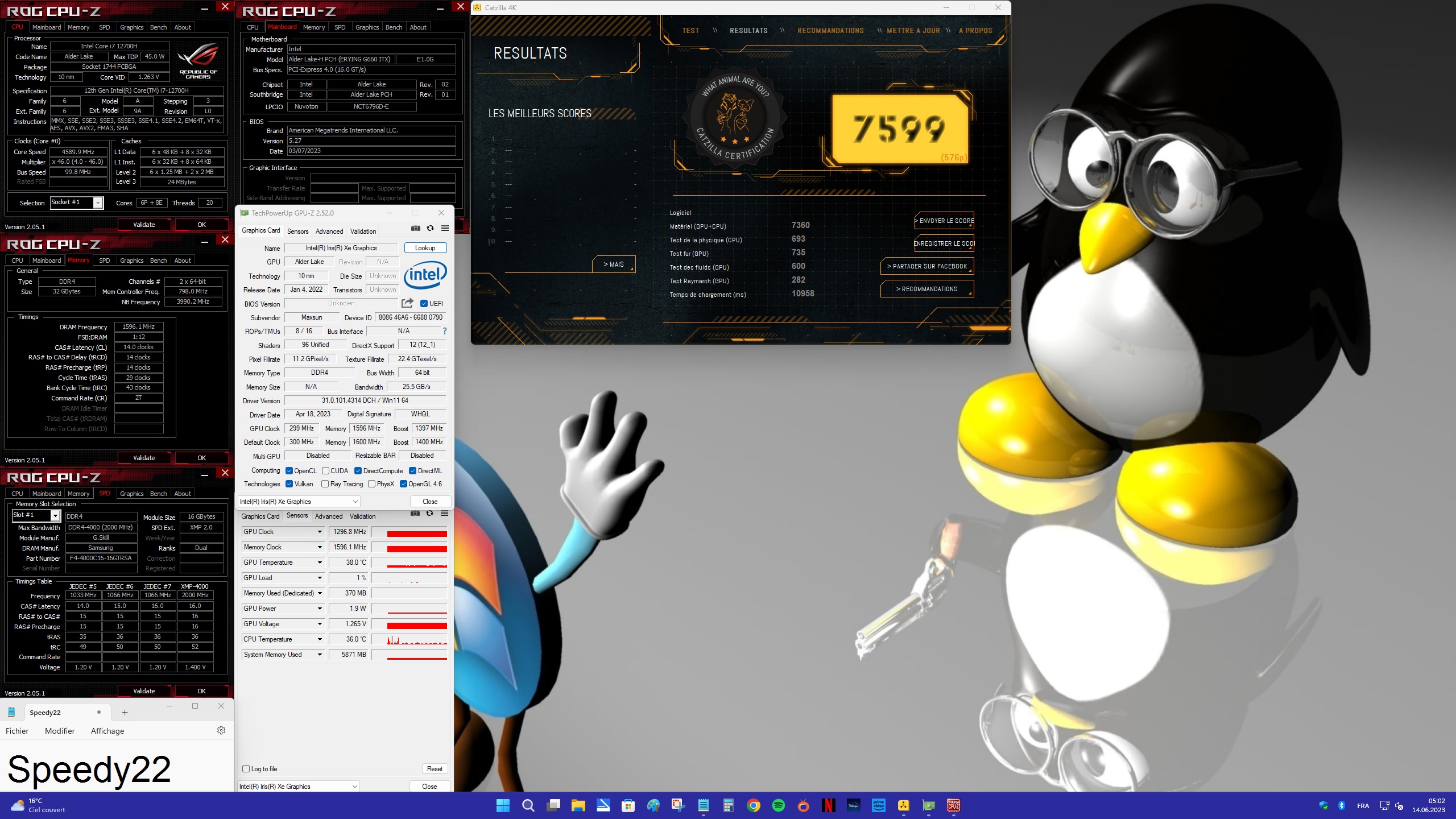
Task: Open the muted volume tray icon
Action: click(1399, 805)
